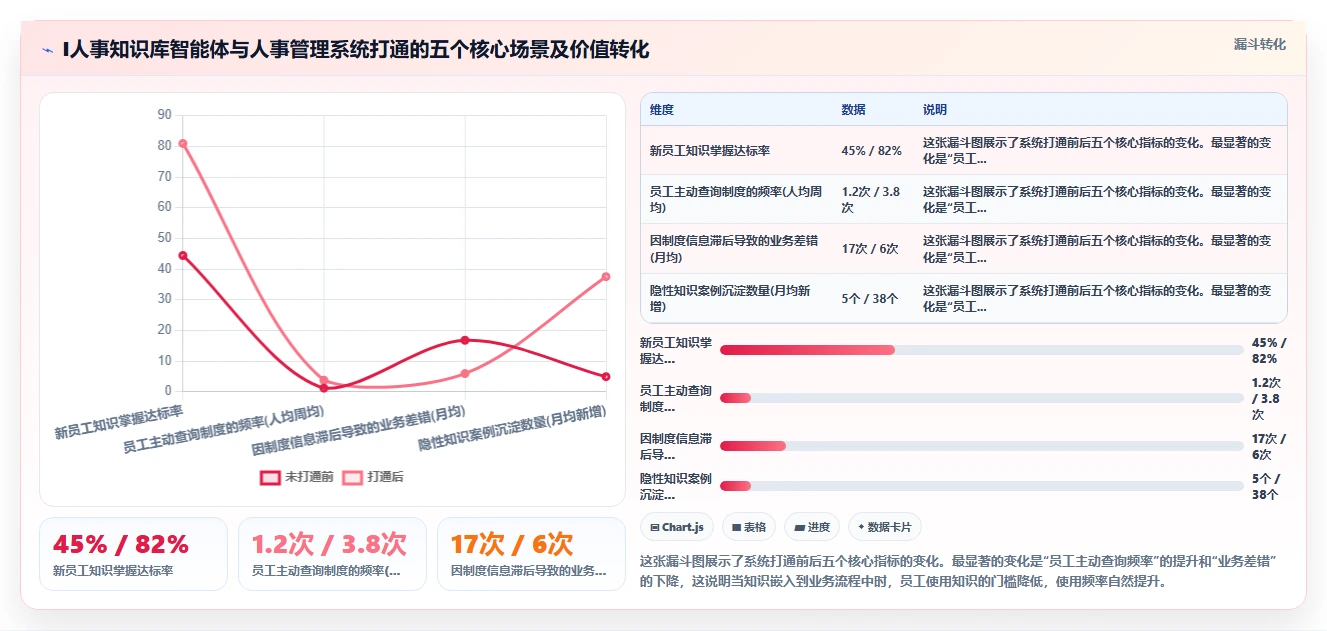Click x-axis label 隐性知识案例沉淀数量(月均新增)
1327x631 pixels.
point(513,428)
